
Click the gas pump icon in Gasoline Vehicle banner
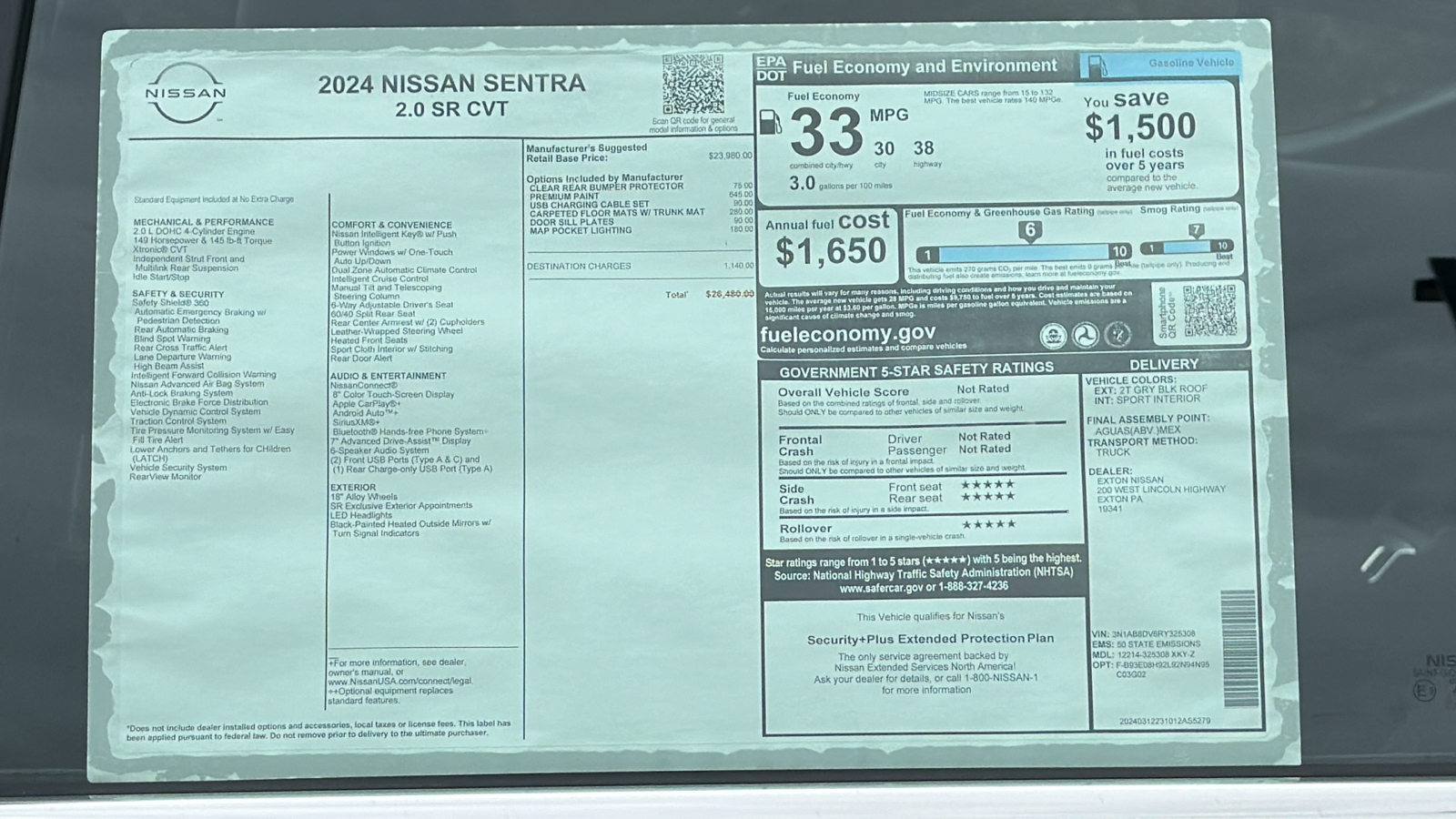click(x=1097, y=66)
